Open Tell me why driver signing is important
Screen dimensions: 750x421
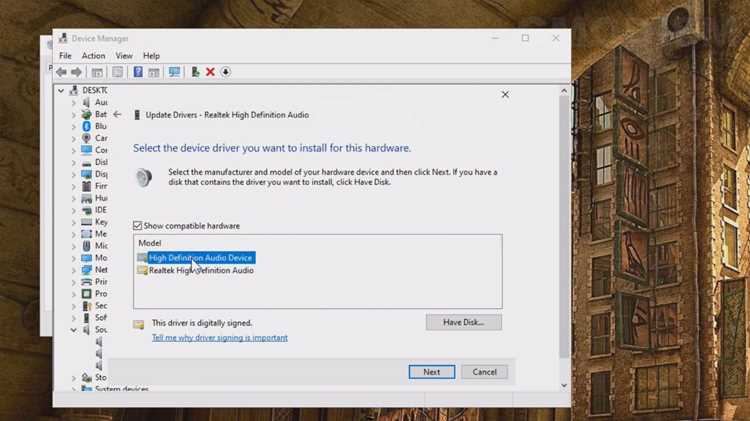[220, 338]
